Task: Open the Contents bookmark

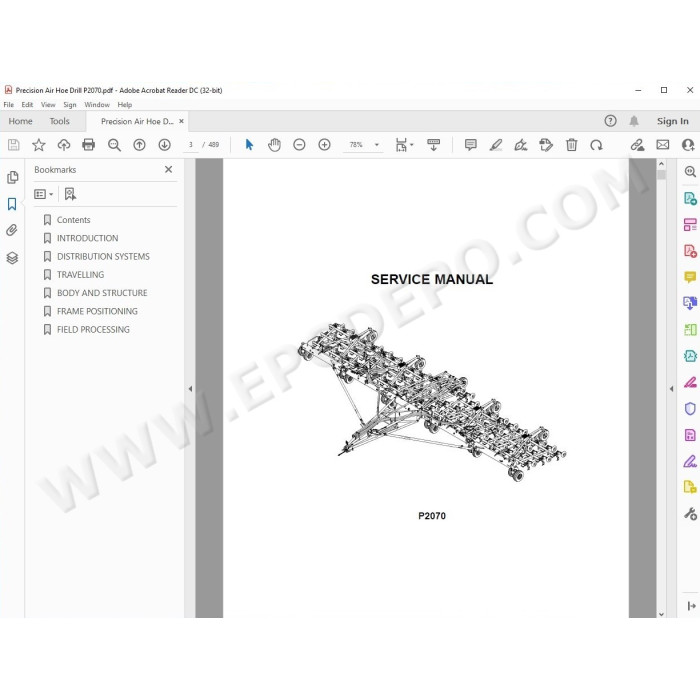Action: point(73,220)
